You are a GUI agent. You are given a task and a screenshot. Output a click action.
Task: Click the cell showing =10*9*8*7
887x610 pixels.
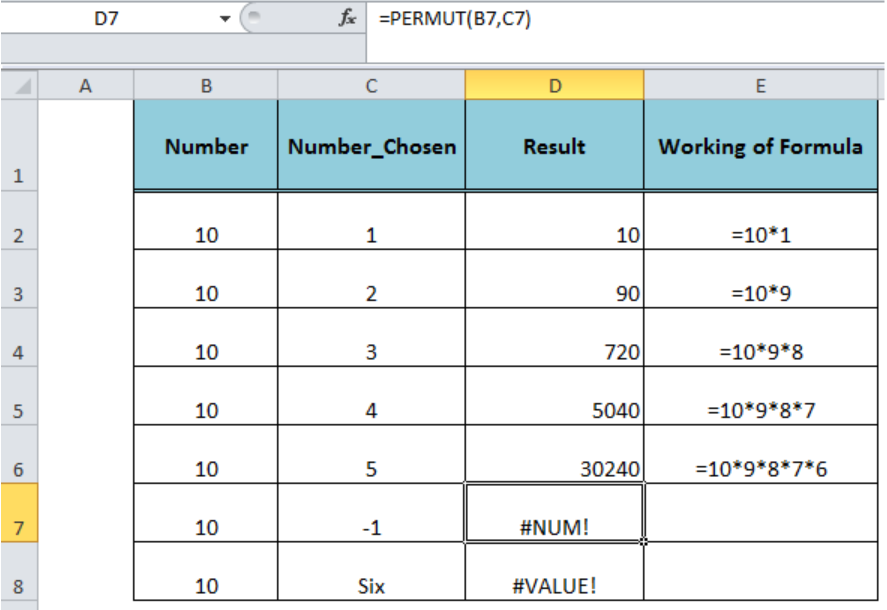pyautogui.click(x=760, y=396)
